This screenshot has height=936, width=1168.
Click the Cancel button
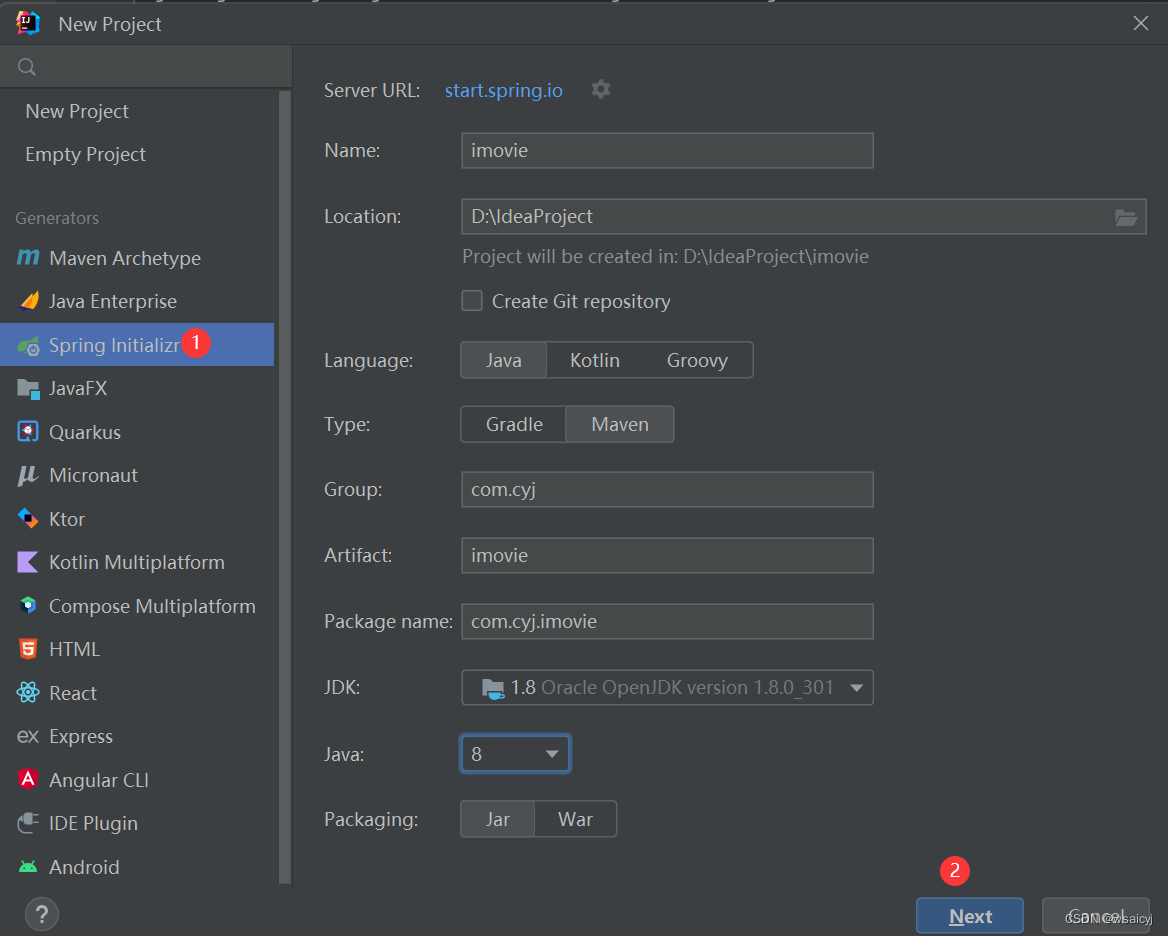point(1095,916)
